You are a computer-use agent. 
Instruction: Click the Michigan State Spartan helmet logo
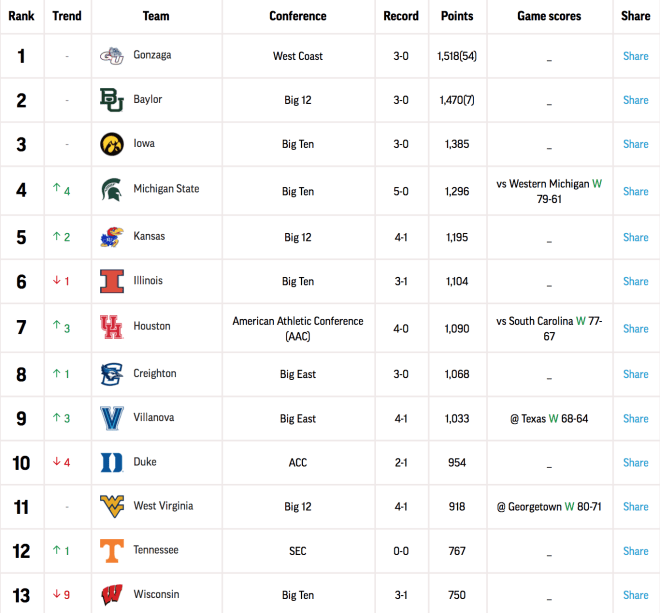tap(112, 189)
